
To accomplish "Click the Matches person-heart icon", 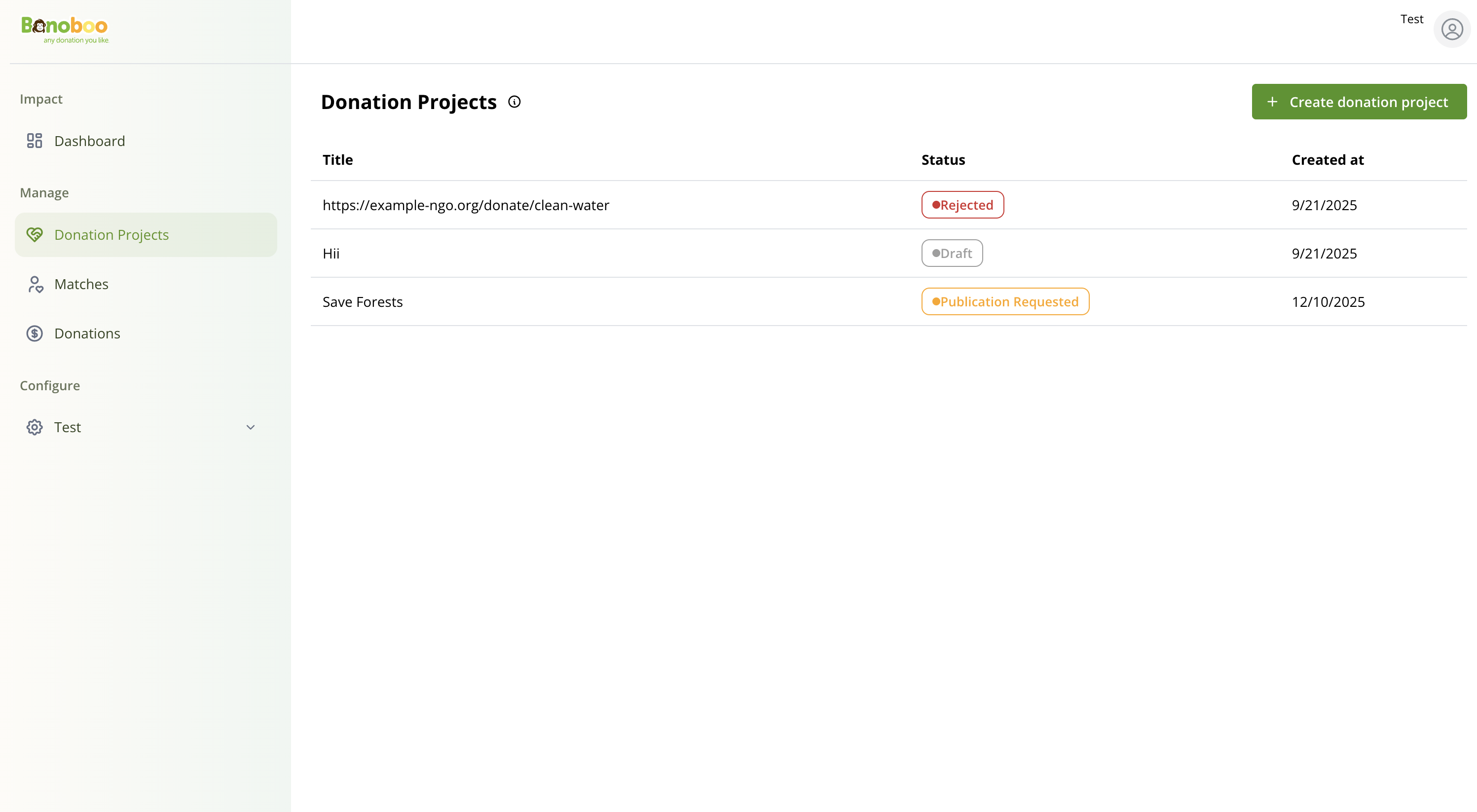I will 35,285.
